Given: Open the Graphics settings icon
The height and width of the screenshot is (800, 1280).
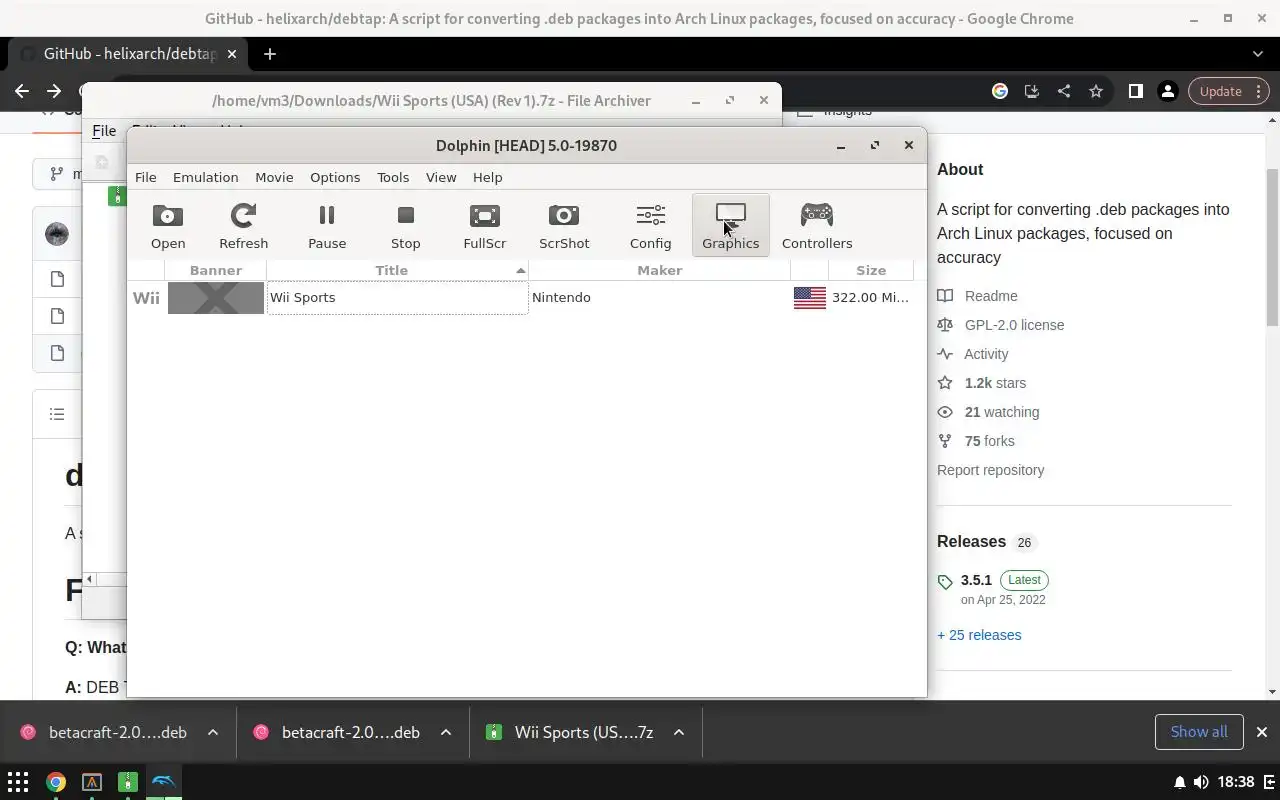Looking at the screenshot, I should coord(731,225).
